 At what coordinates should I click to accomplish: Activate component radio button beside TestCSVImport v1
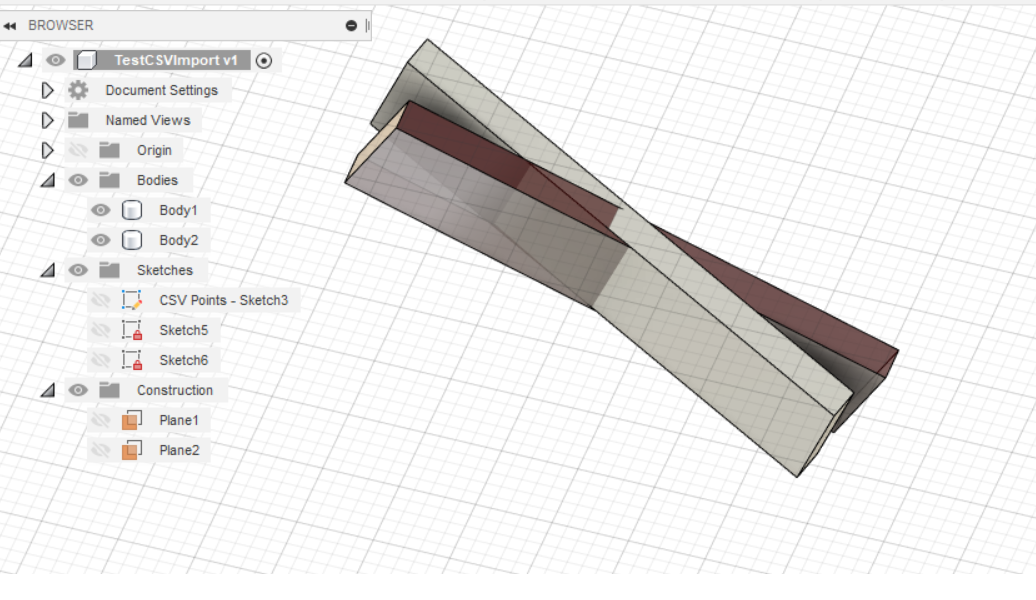coord(264,61)
